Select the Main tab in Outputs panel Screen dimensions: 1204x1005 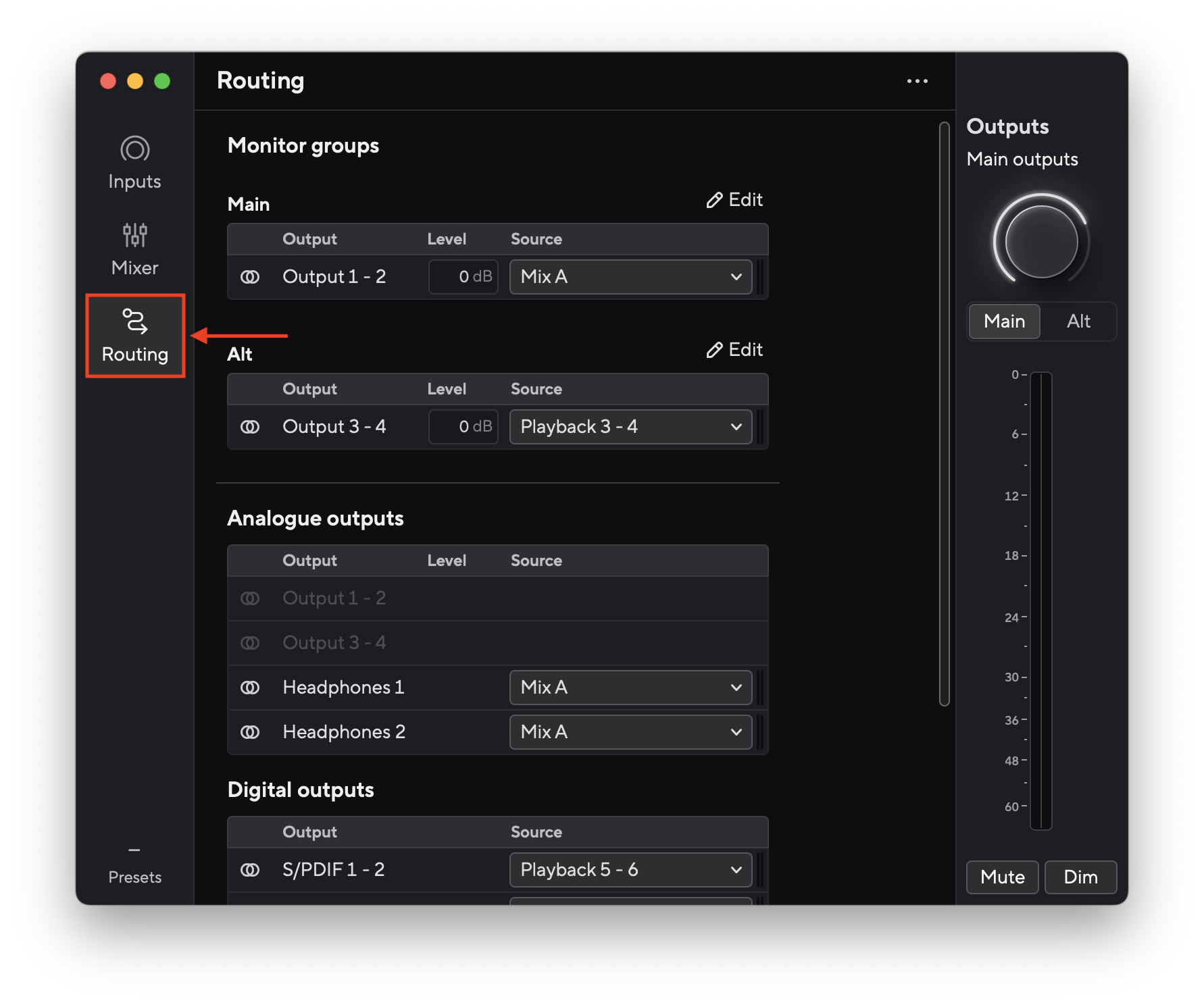pos(1004,321)
